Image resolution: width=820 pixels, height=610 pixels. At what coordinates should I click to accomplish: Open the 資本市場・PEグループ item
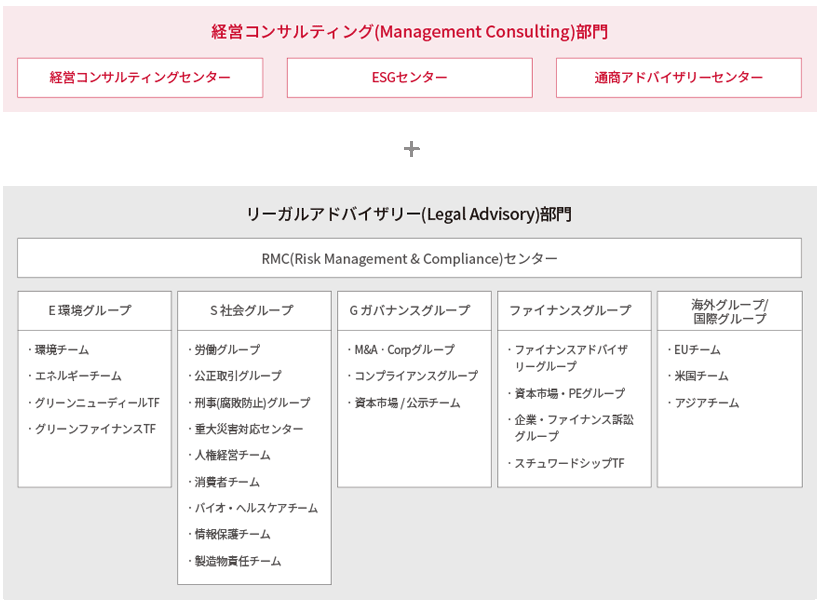pos(569,393)
